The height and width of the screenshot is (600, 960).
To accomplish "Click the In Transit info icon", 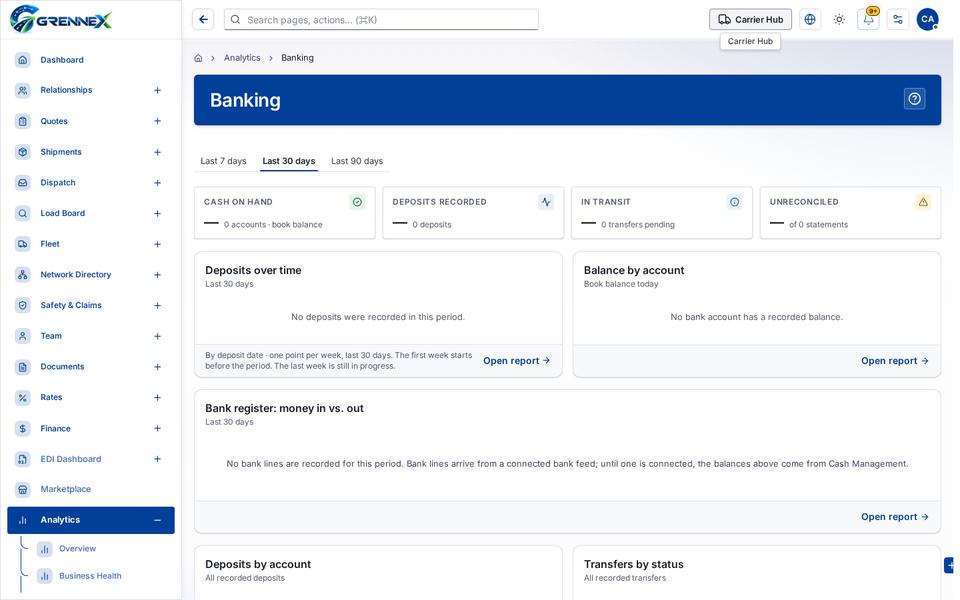I will 734,202.
